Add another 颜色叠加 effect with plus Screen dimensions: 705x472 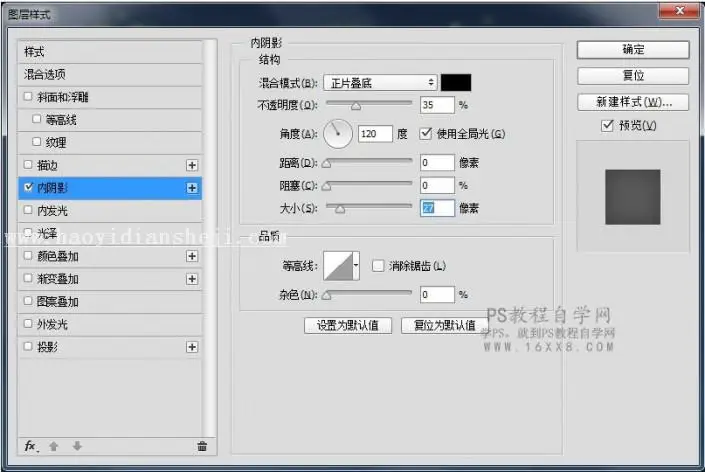tap(192, 256)
